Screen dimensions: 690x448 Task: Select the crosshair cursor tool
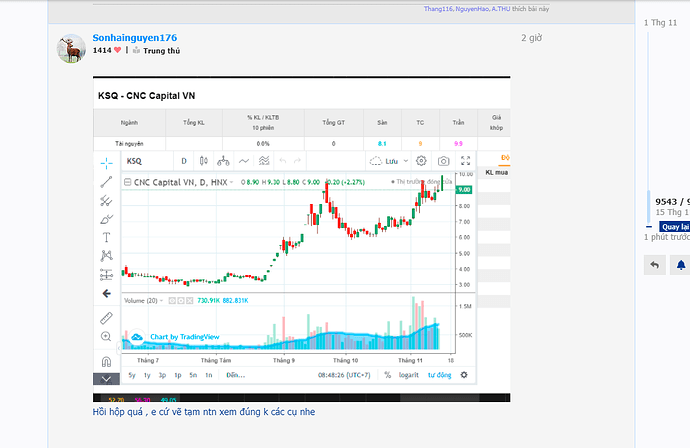106,164
